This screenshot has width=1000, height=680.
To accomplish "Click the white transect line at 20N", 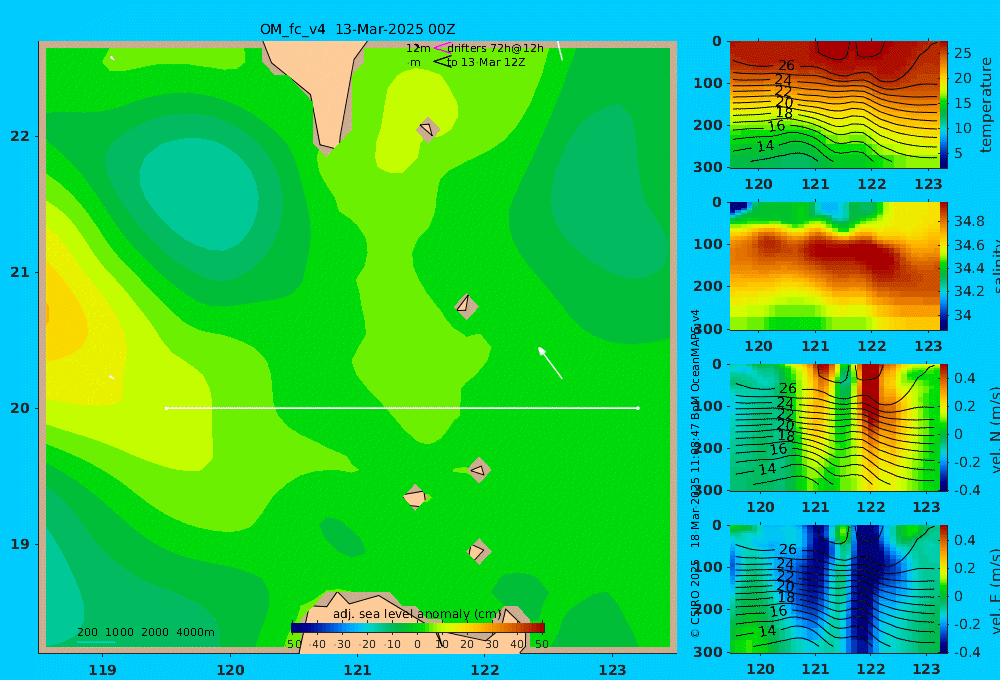I will point(402,408).
